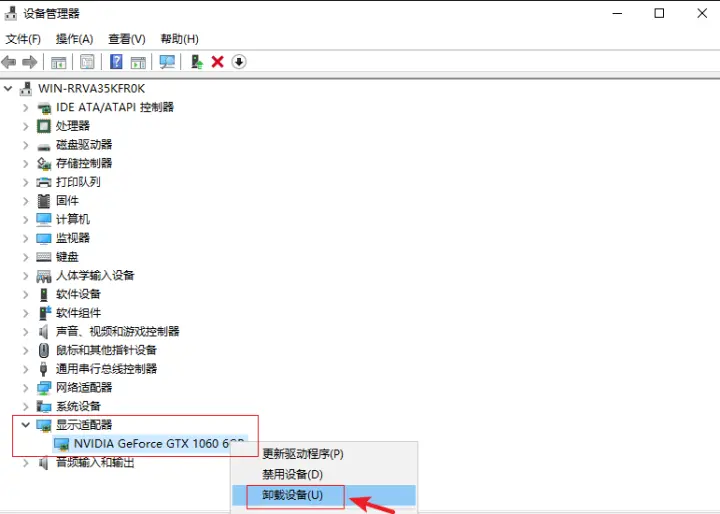
Task: Click the 键盘 keyboard icon
Action: click(x=44, y=257)
